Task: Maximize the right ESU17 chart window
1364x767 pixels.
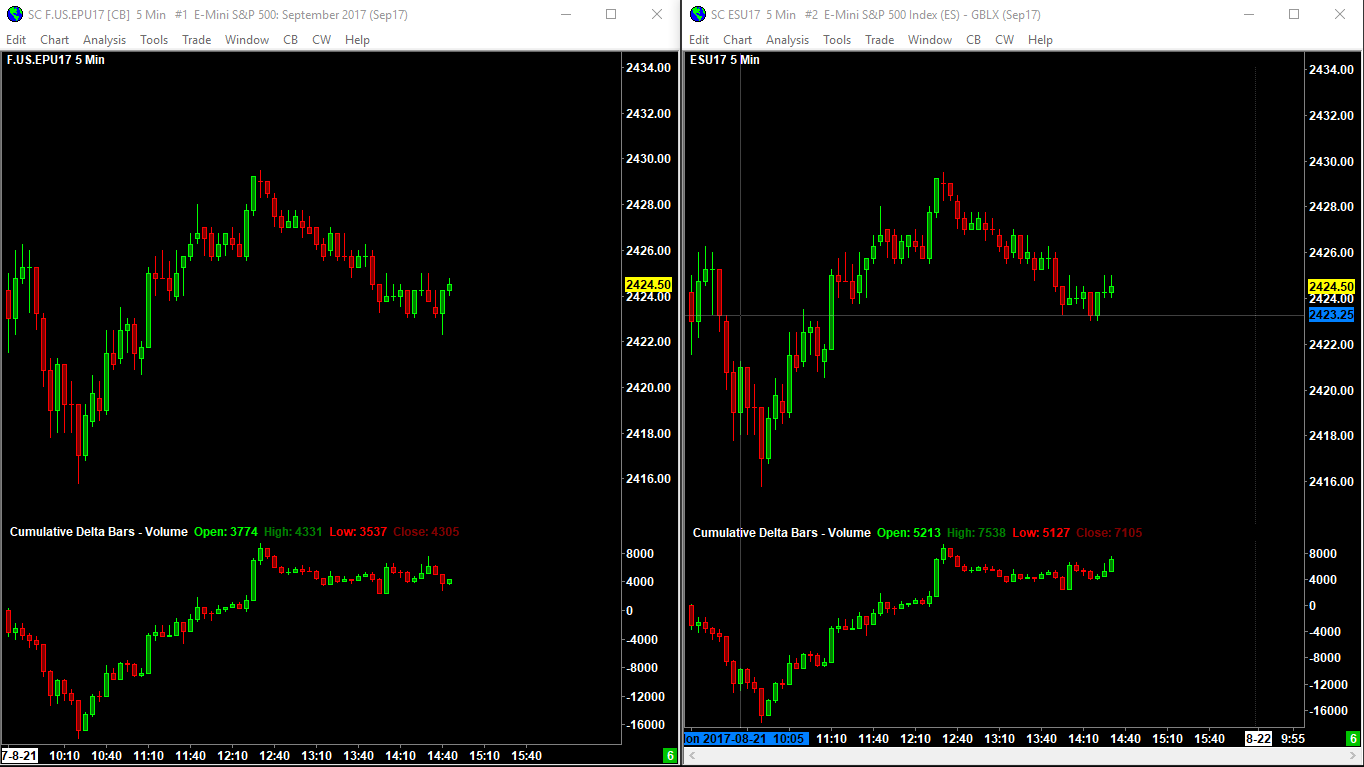Action: click(x=1294, y=14)
